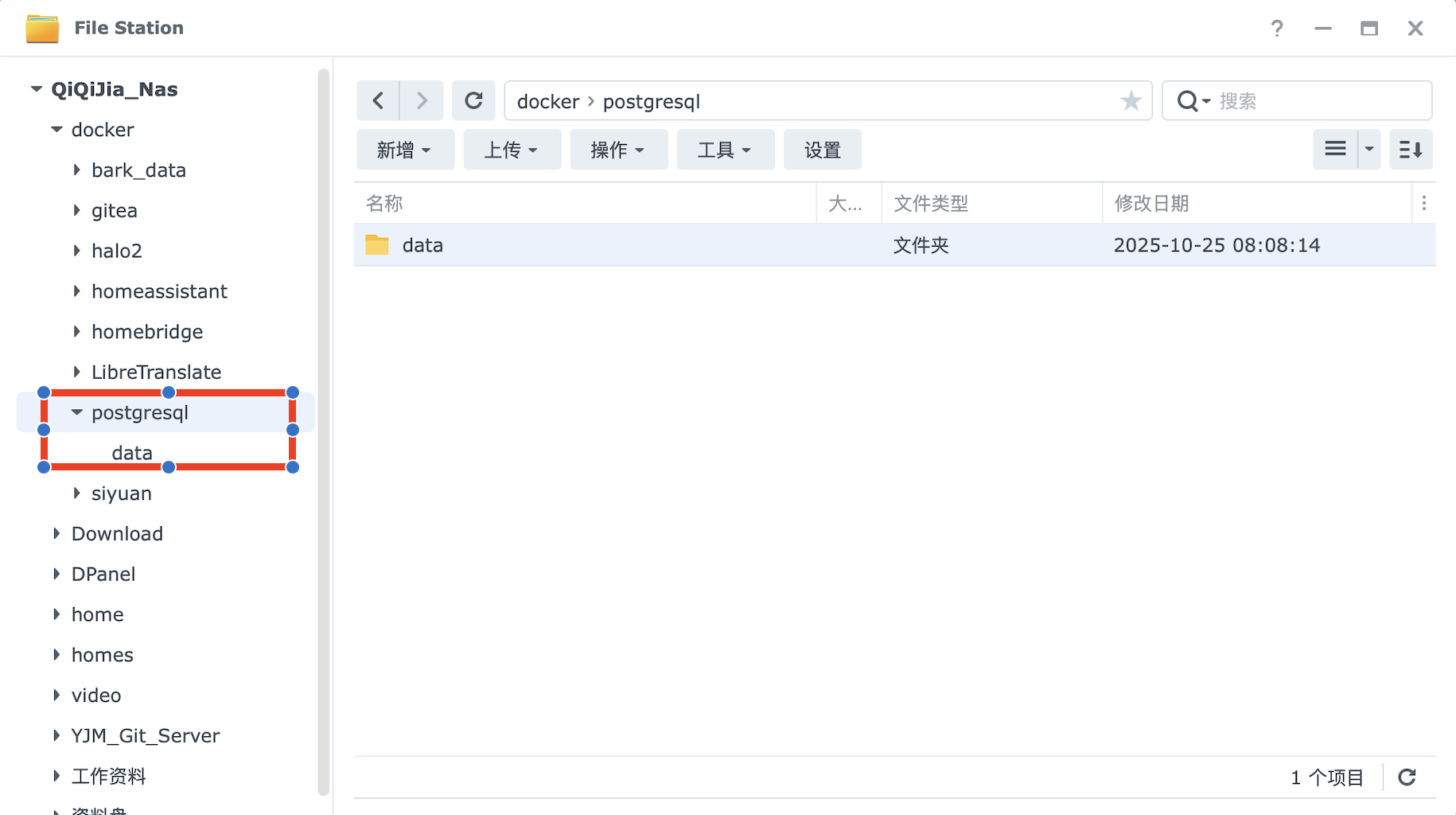Collapse the postgresql folder in sidebar
1456x815 pixels.
(77, 412)
